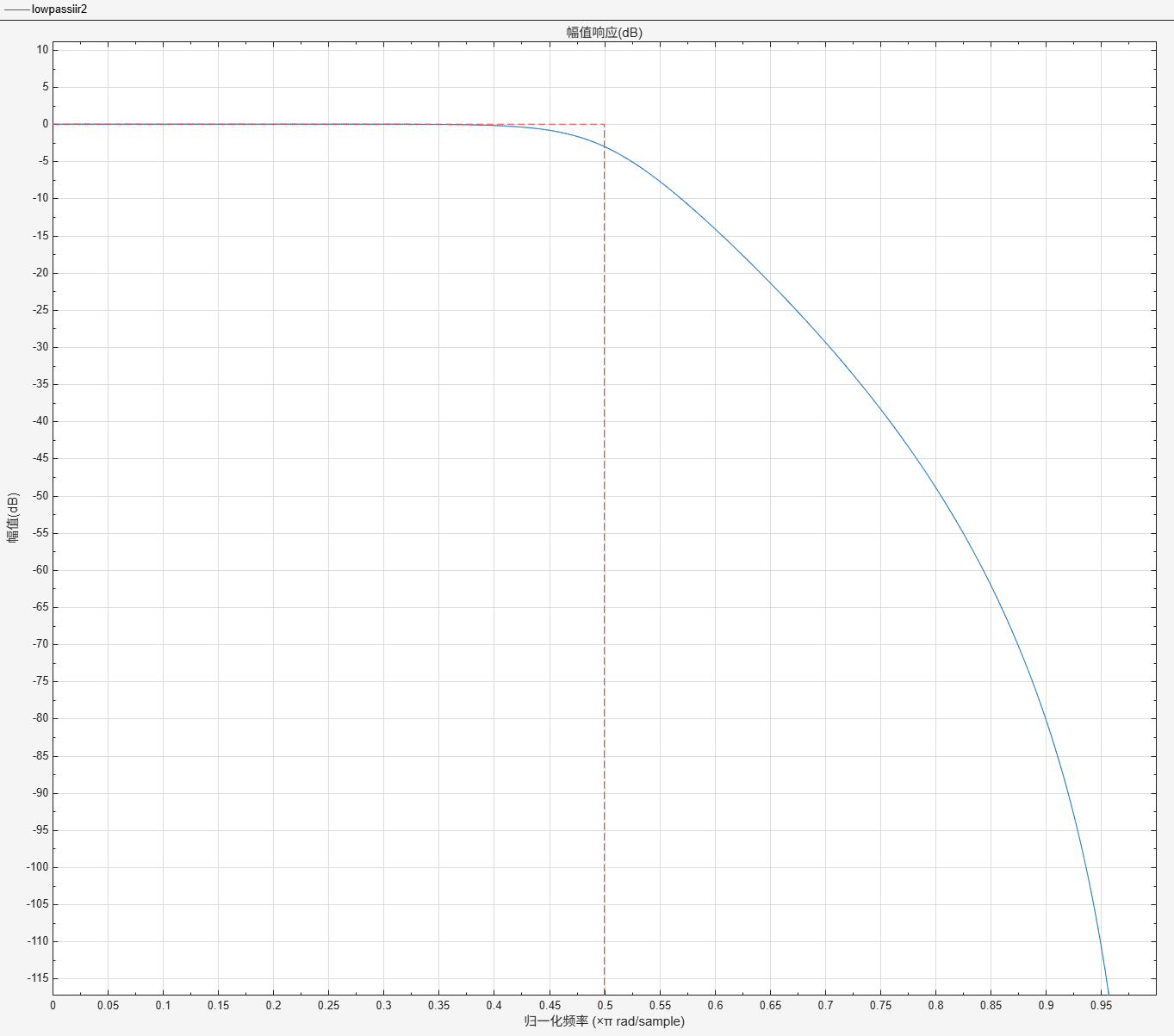The height and width of the screenshot is (1036, 1174).
Task: Select y-axis tick label -70
Action: [40, 644]
